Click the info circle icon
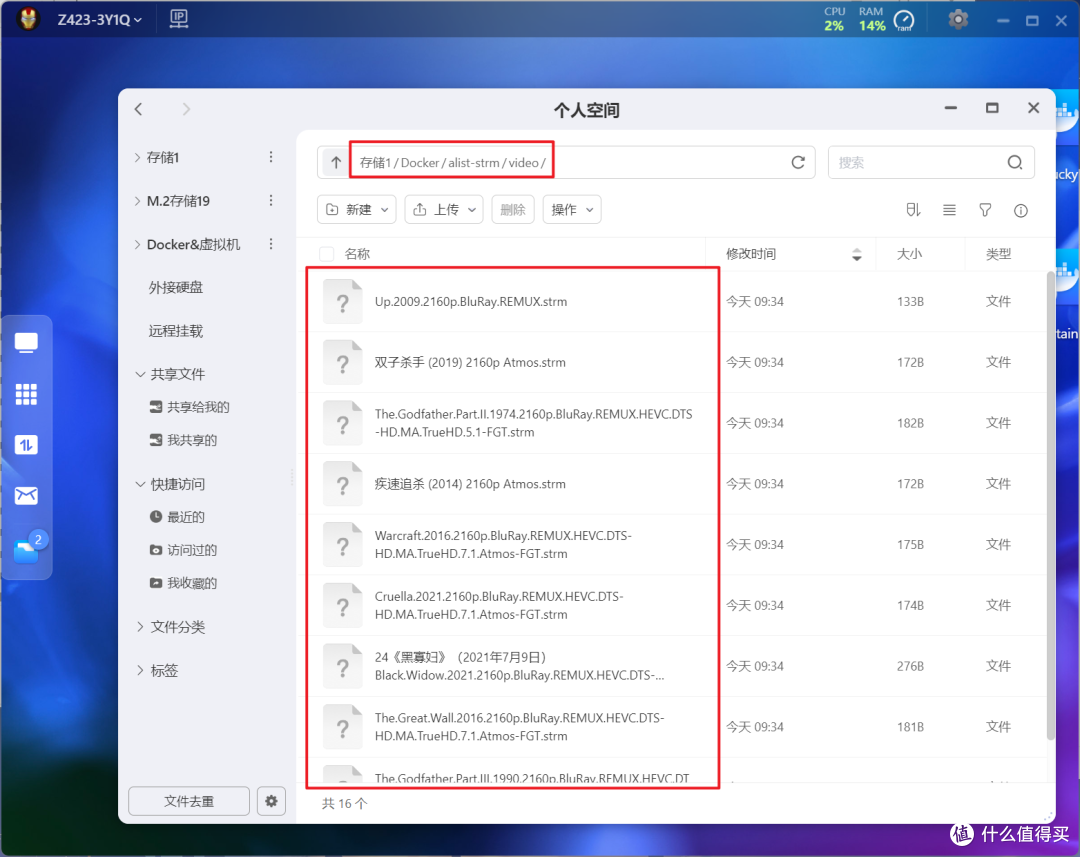Viewport: 1080px width, 857px height. coord(1020,210)
